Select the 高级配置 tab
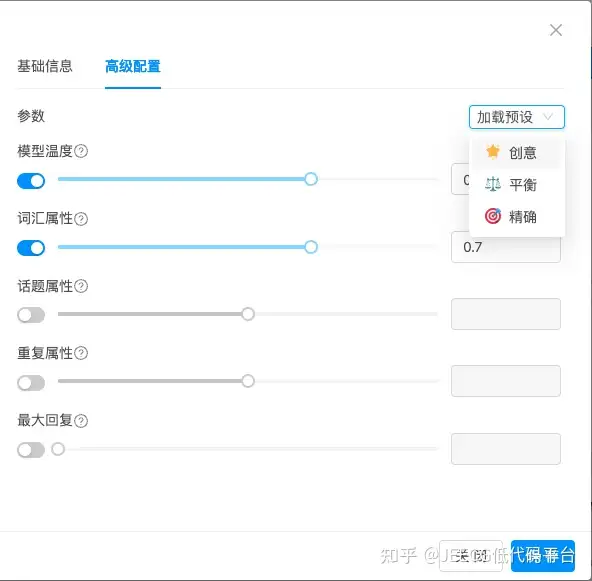Screen dimensions: 592x581 133,66
